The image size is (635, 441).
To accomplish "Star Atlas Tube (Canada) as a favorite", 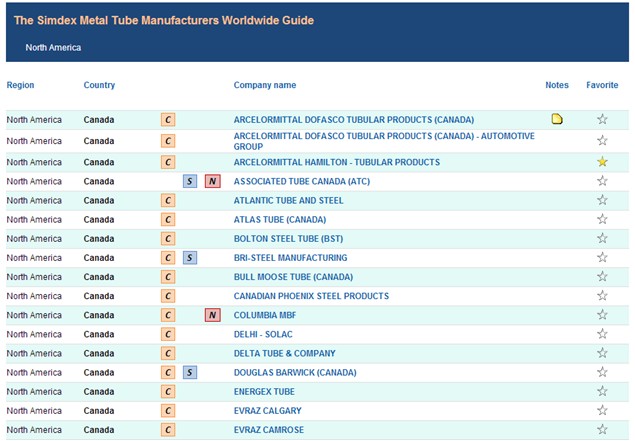I will (x=602, y=219).
